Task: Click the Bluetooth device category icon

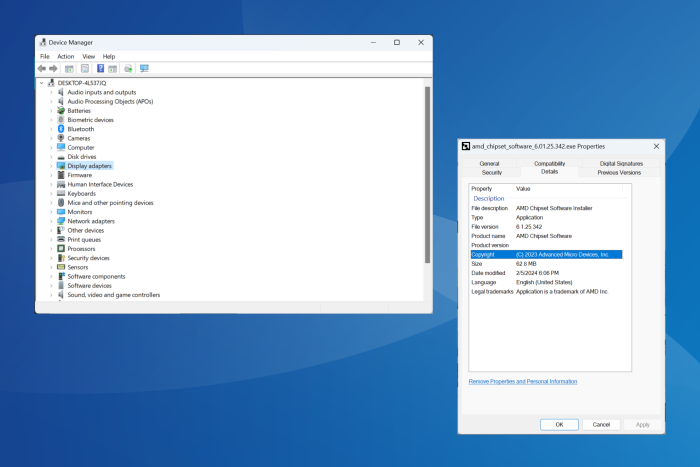Action: click(61, 129)
